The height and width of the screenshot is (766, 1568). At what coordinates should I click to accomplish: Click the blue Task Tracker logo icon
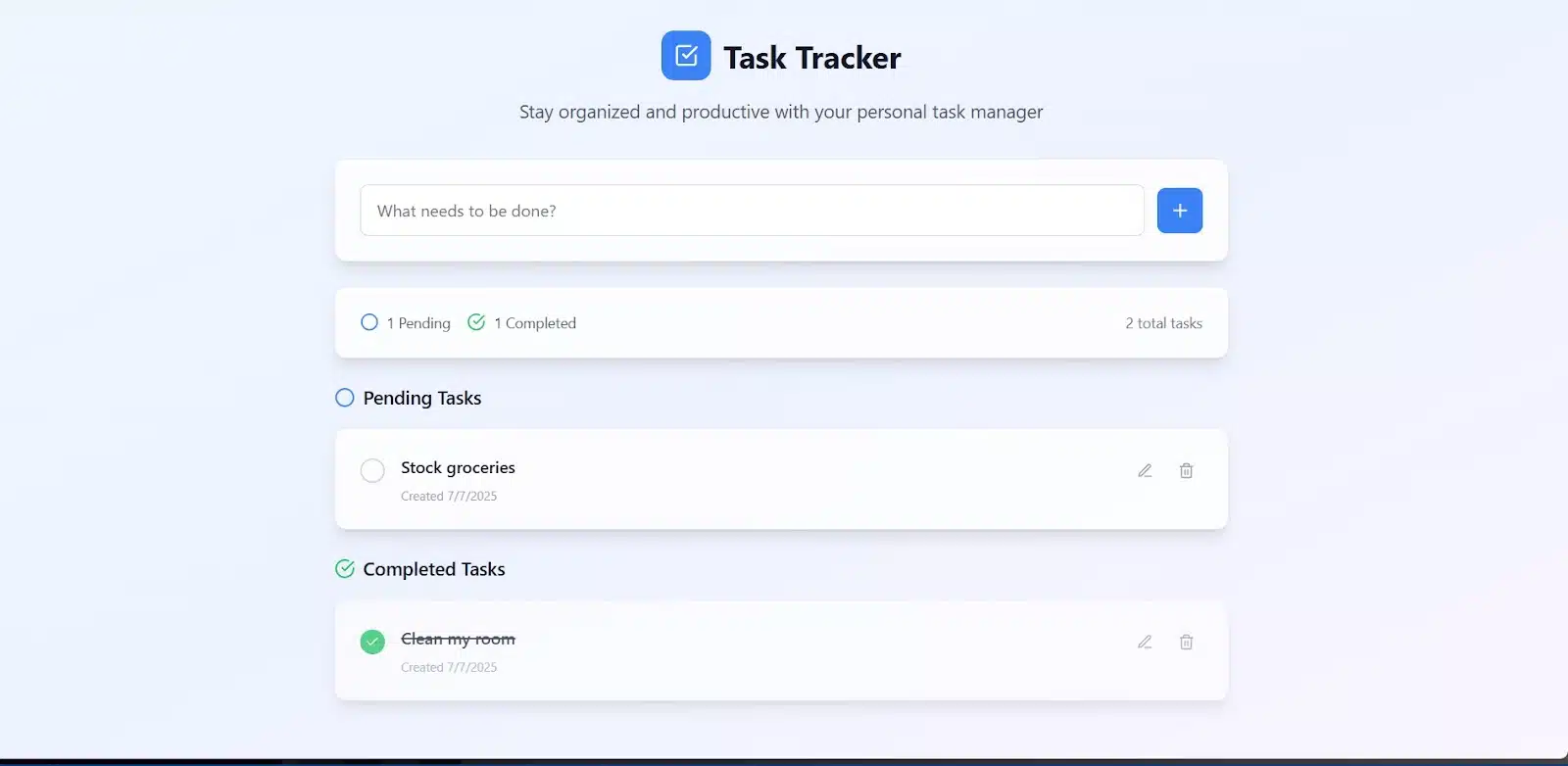pos(686,56)
